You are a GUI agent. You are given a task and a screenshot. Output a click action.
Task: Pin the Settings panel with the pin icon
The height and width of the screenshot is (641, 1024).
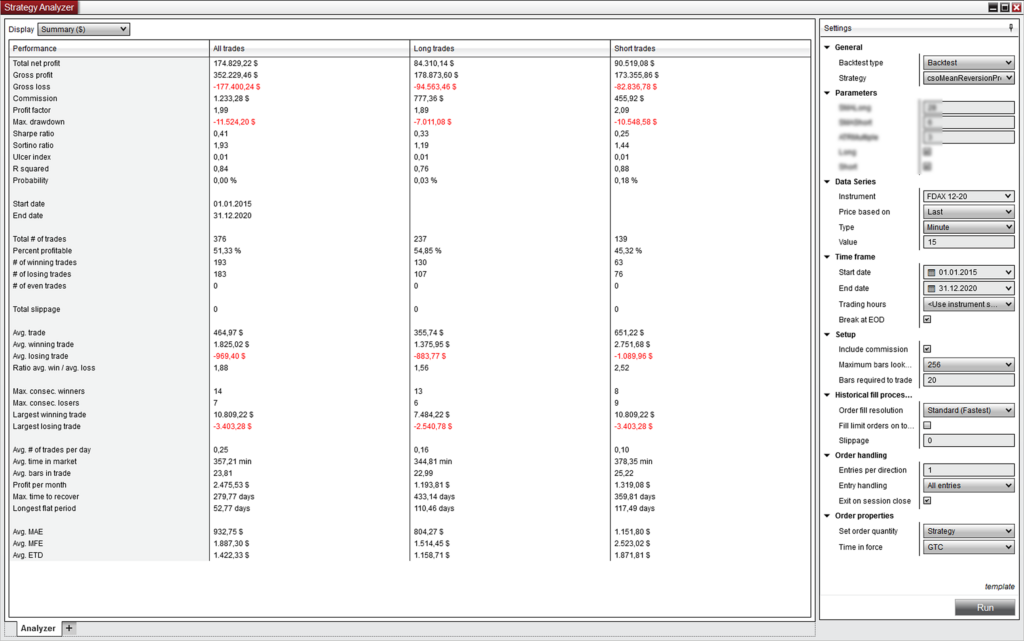click(x=1011, y=28)
